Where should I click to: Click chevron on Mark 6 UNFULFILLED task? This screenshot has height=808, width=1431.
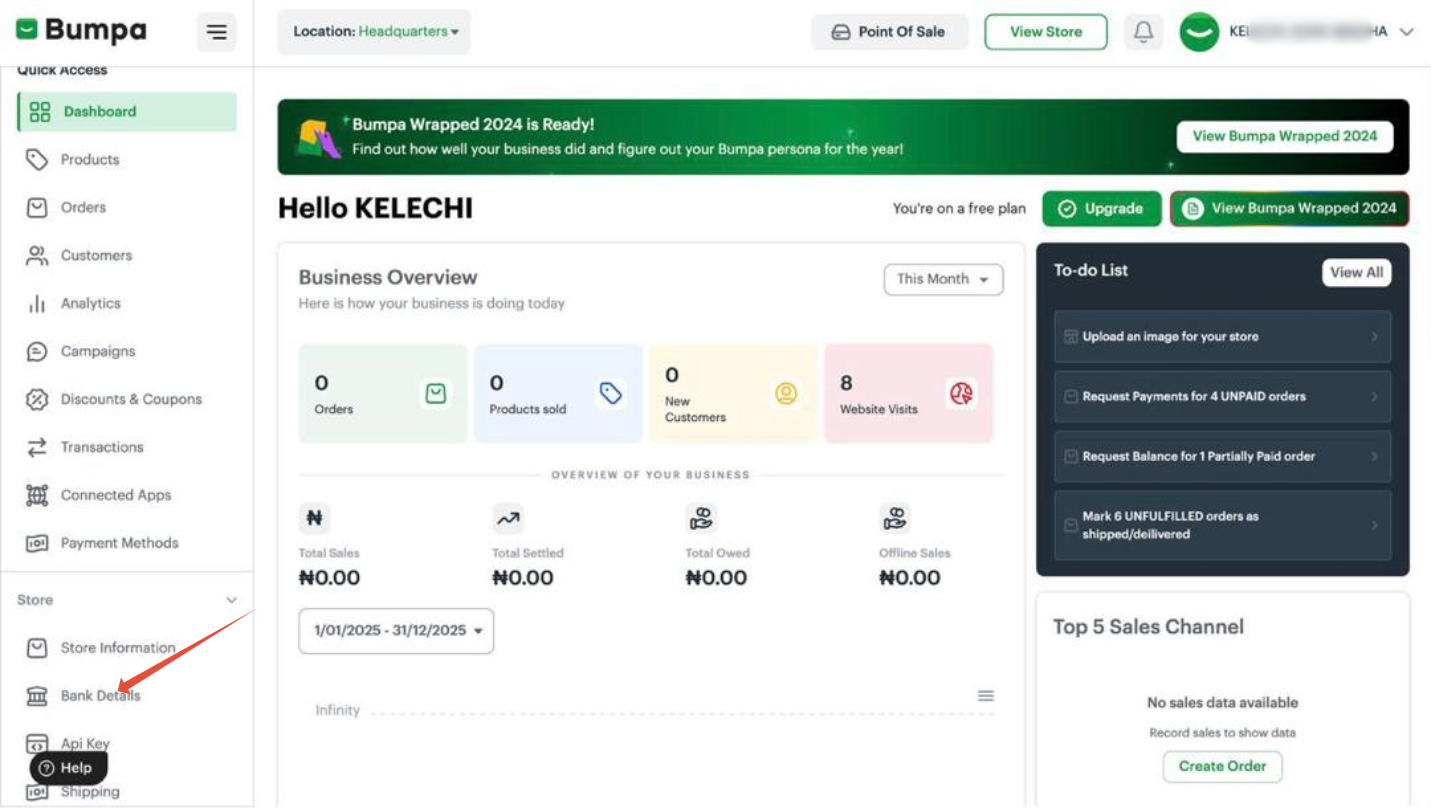tap(1374, 525)
